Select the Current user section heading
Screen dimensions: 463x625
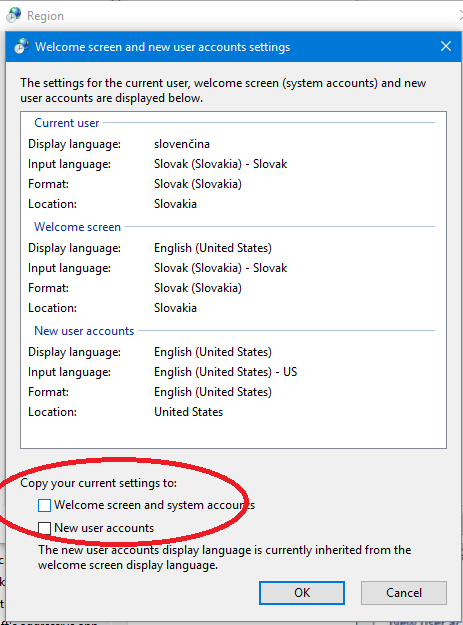coord(67,123)
